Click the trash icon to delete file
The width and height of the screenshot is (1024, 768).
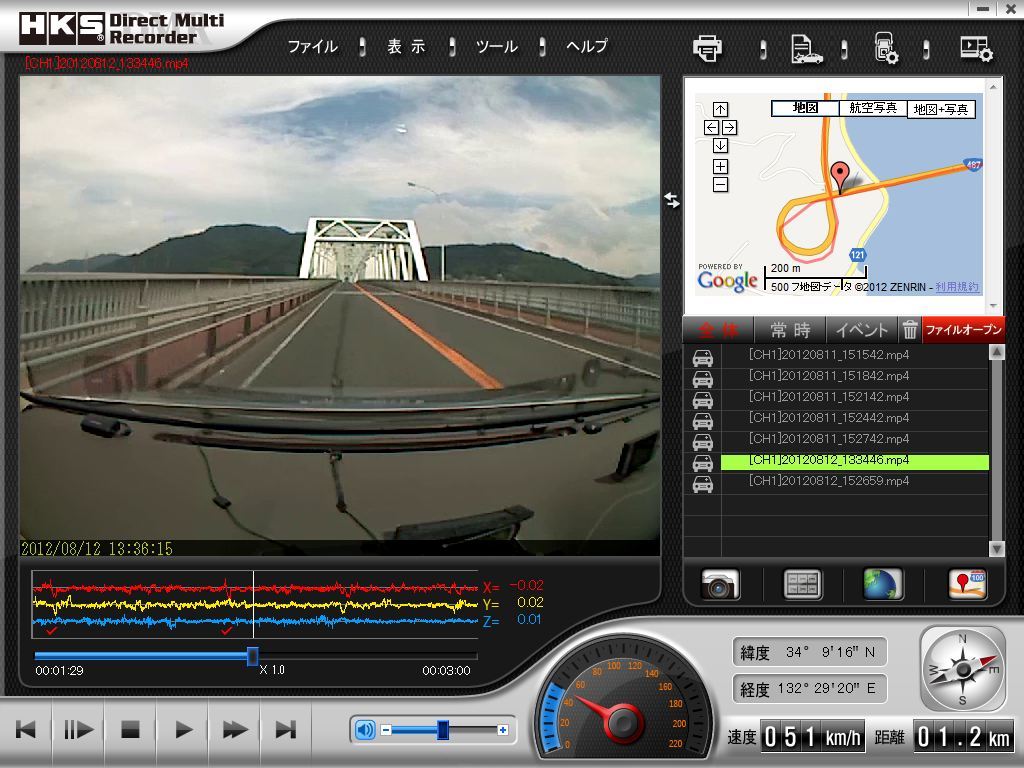click(x=910, y=330)
